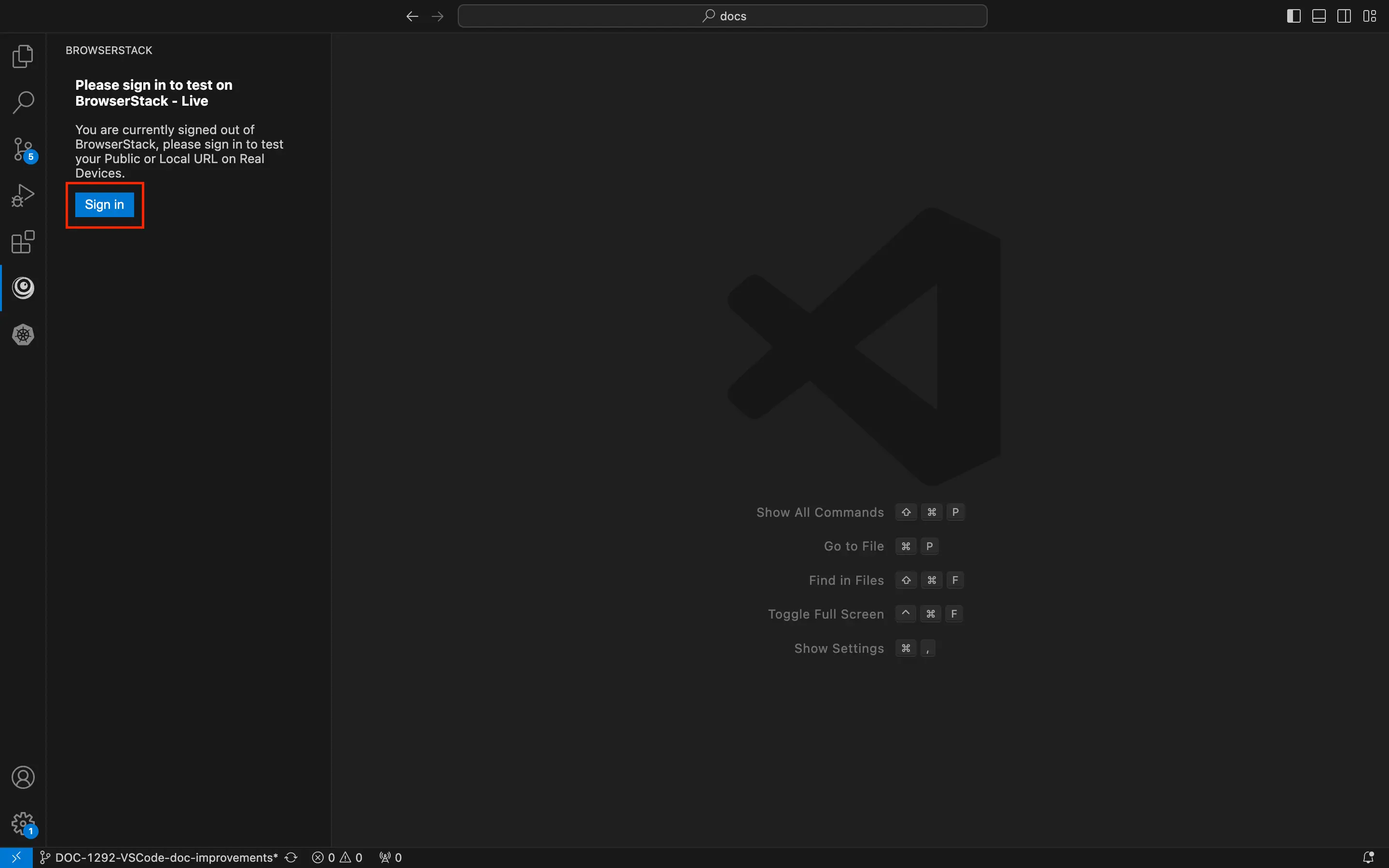Viewport: 1389px width, 868px height.
Task: Click the docs command center search box
Action: click(722, 16)
